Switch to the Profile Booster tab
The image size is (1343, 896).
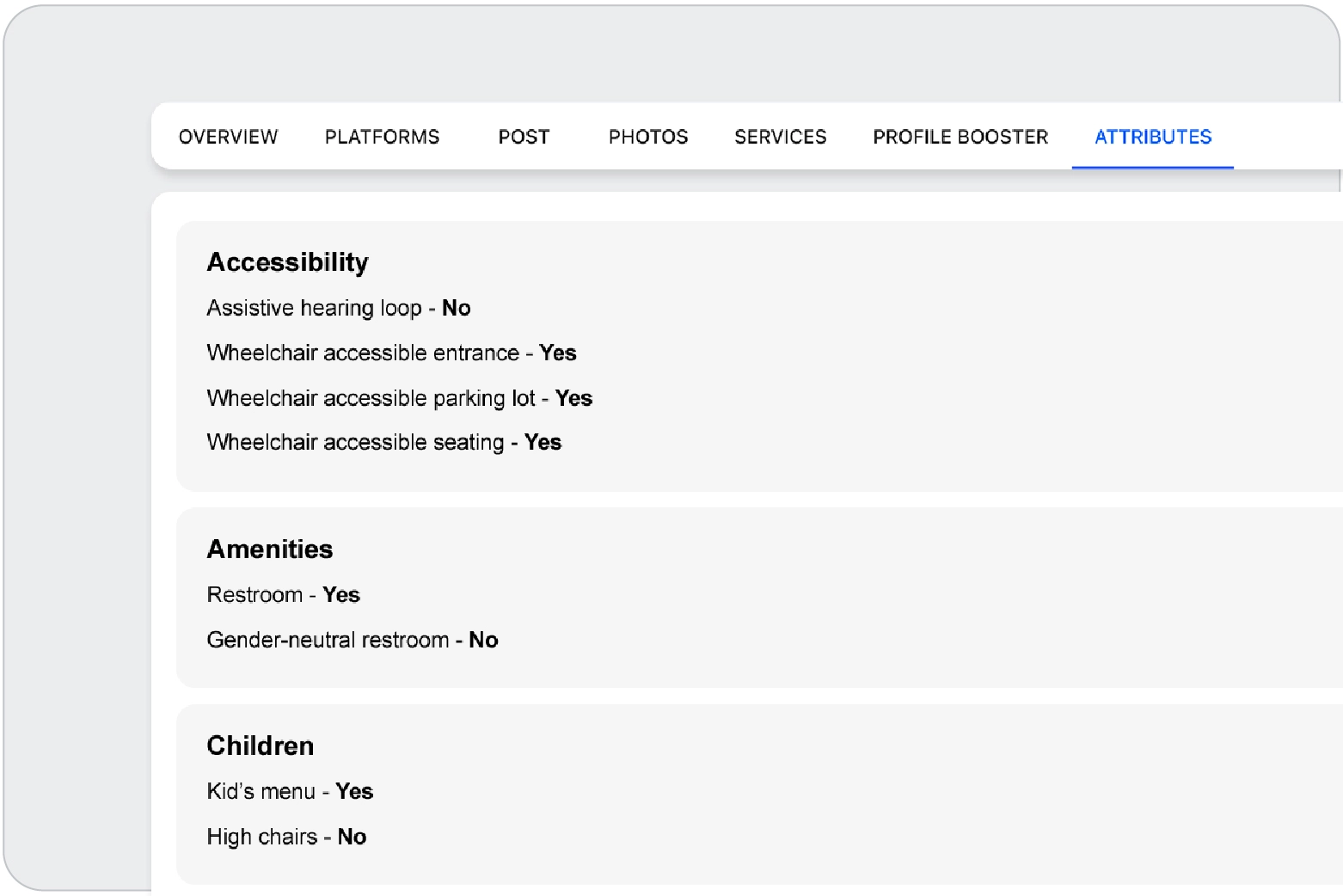[960, 137]
